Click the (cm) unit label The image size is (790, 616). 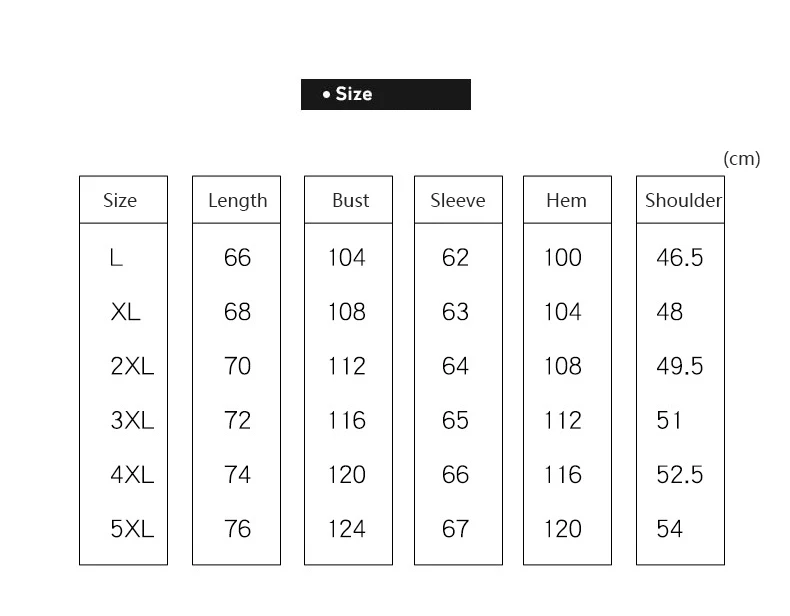[741, 159]
